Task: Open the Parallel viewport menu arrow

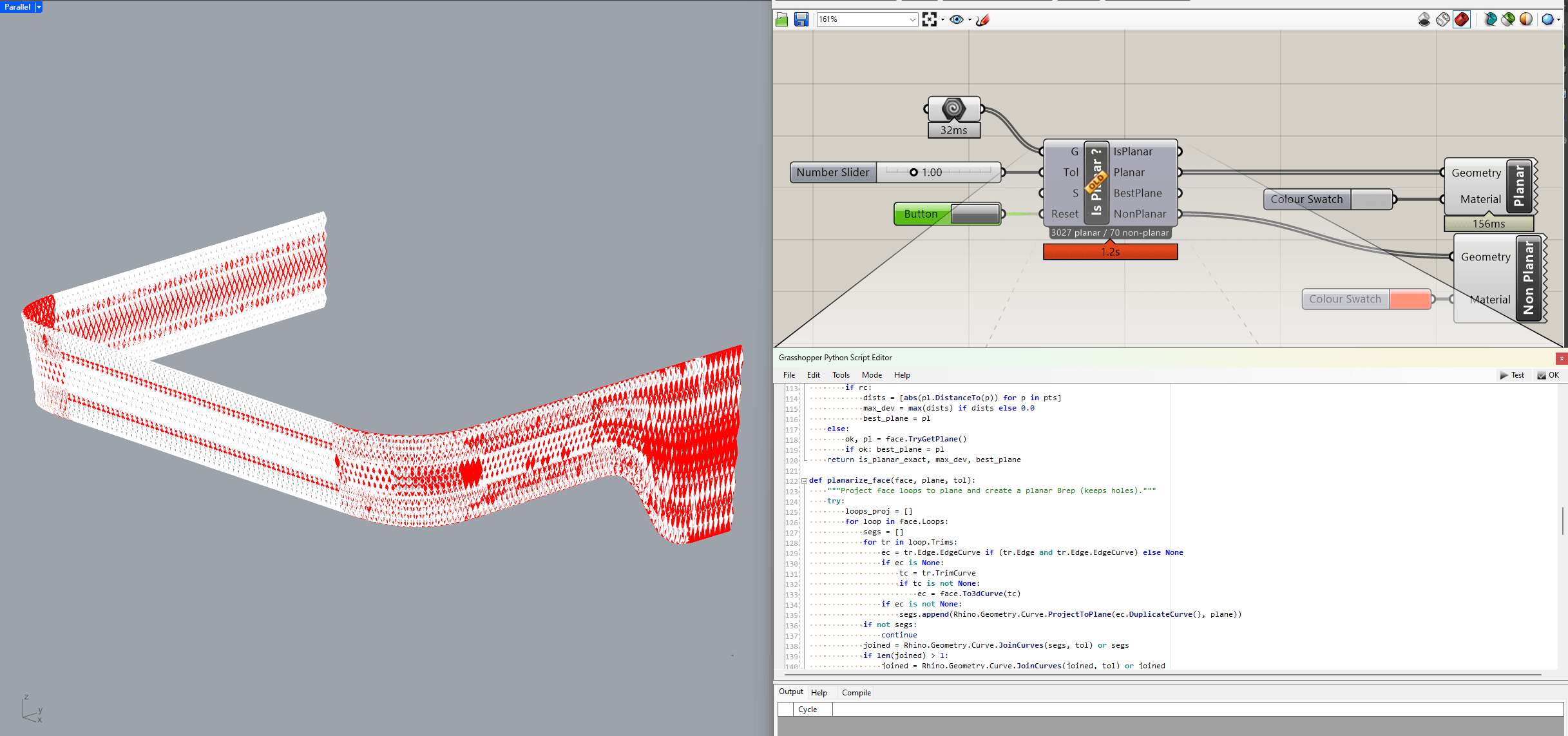Action: (x=39, y=6)
